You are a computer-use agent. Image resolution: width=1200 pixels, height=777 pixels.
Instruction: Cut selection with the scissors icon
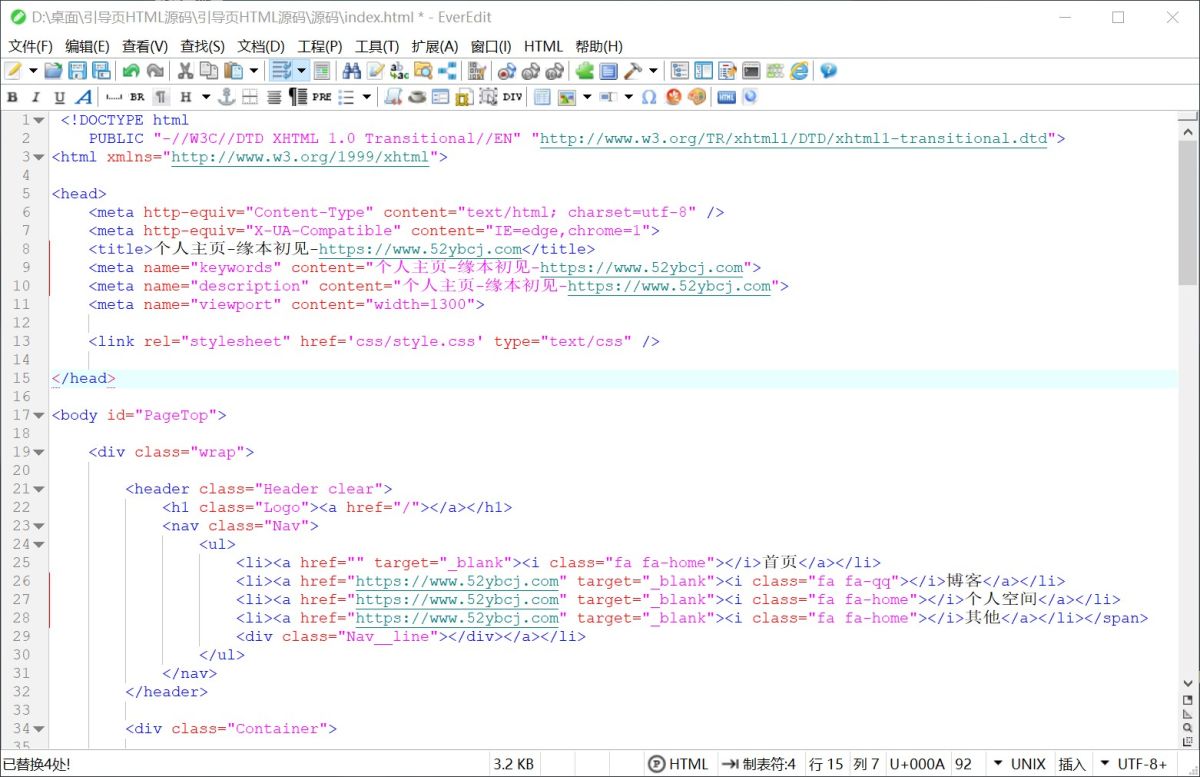tap(185, 71)
